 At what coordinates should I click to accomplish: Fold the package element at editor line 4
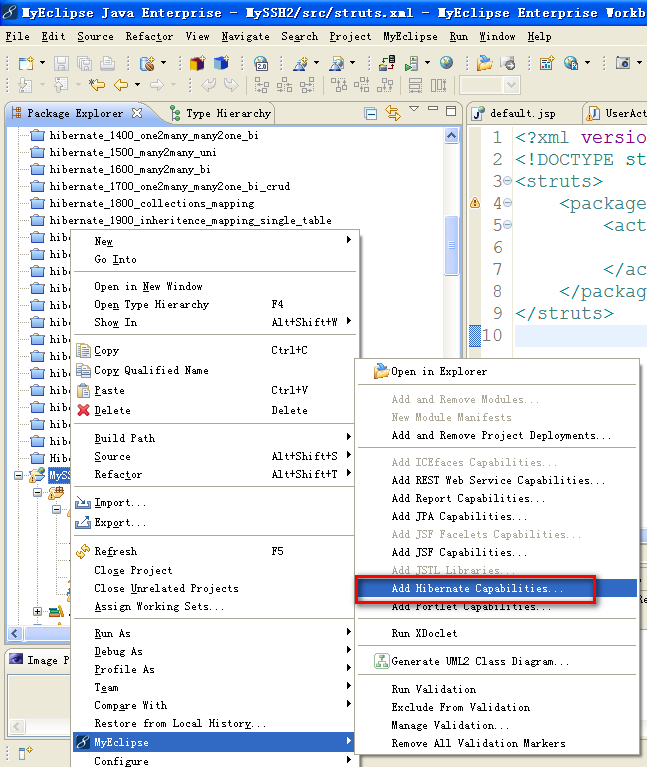[x=507, y=203]
